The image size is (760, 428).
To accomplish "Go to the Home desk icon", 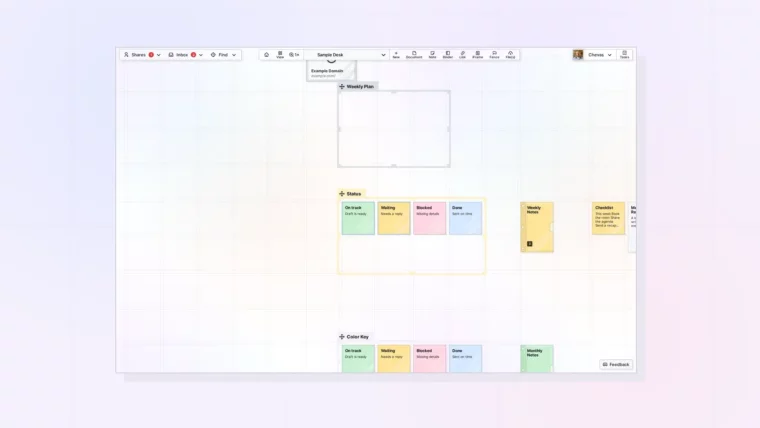I will 266,55.
